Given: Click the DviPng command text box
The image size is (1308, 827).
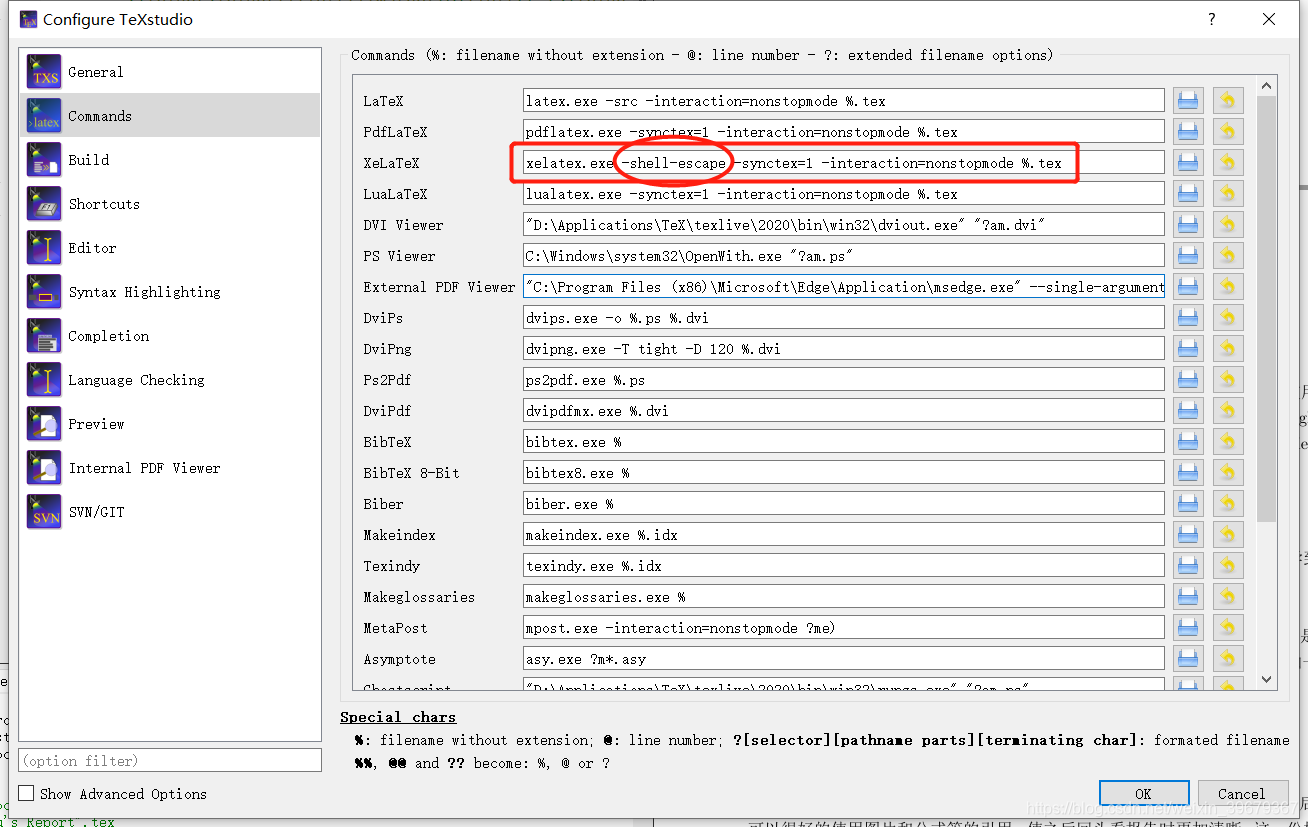Looking at the screenshot, I should [843, 348].
